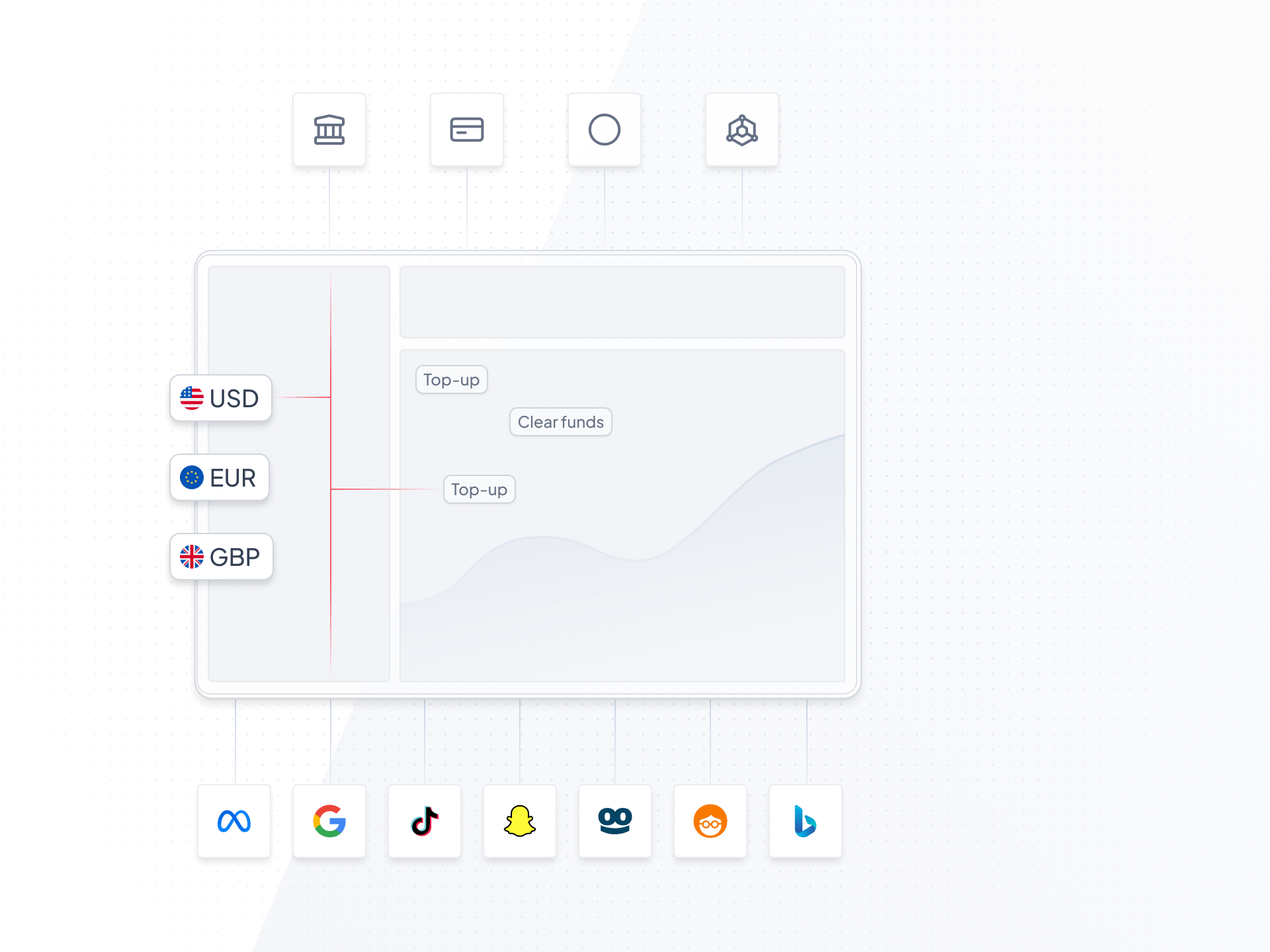Click the circle icon tile

pyautogui.click(x=605, y=130)
